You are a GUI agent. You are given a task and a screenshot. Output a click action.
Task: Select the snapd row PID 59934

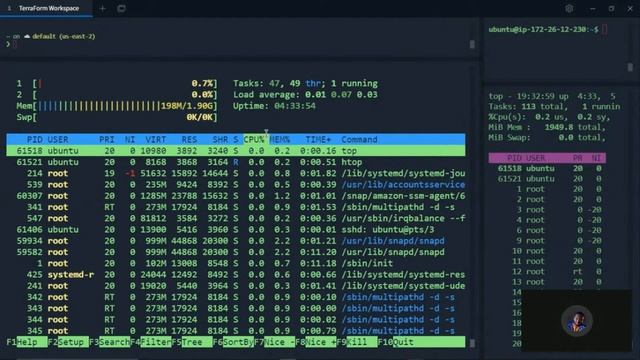pos(236,241)
